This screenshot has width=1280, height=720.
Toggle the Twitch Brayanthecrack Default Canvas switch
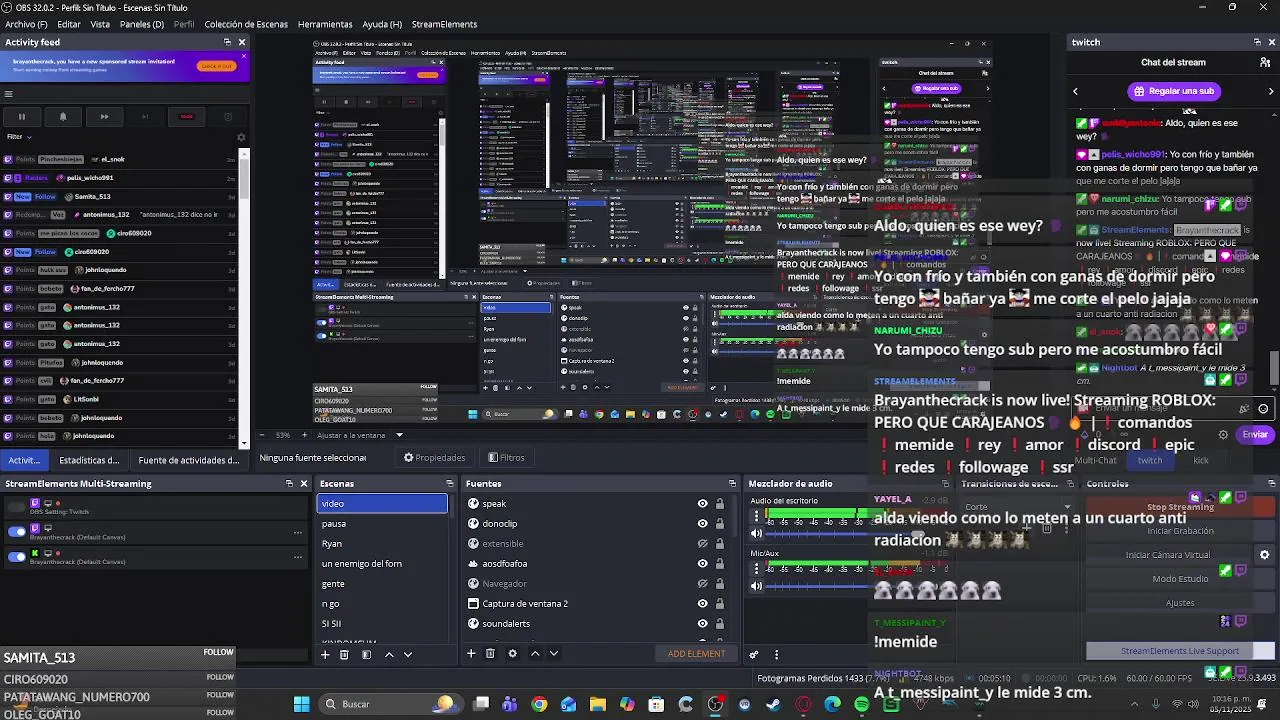point(16,532)
